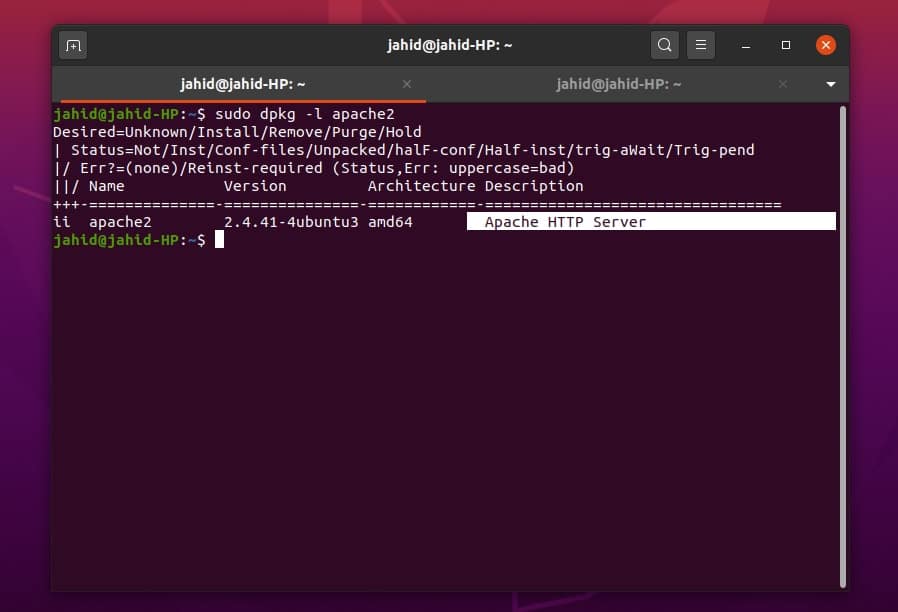Close the second terminal tab
The height and width of the screenshot is (612, 898).
(782, 84)
